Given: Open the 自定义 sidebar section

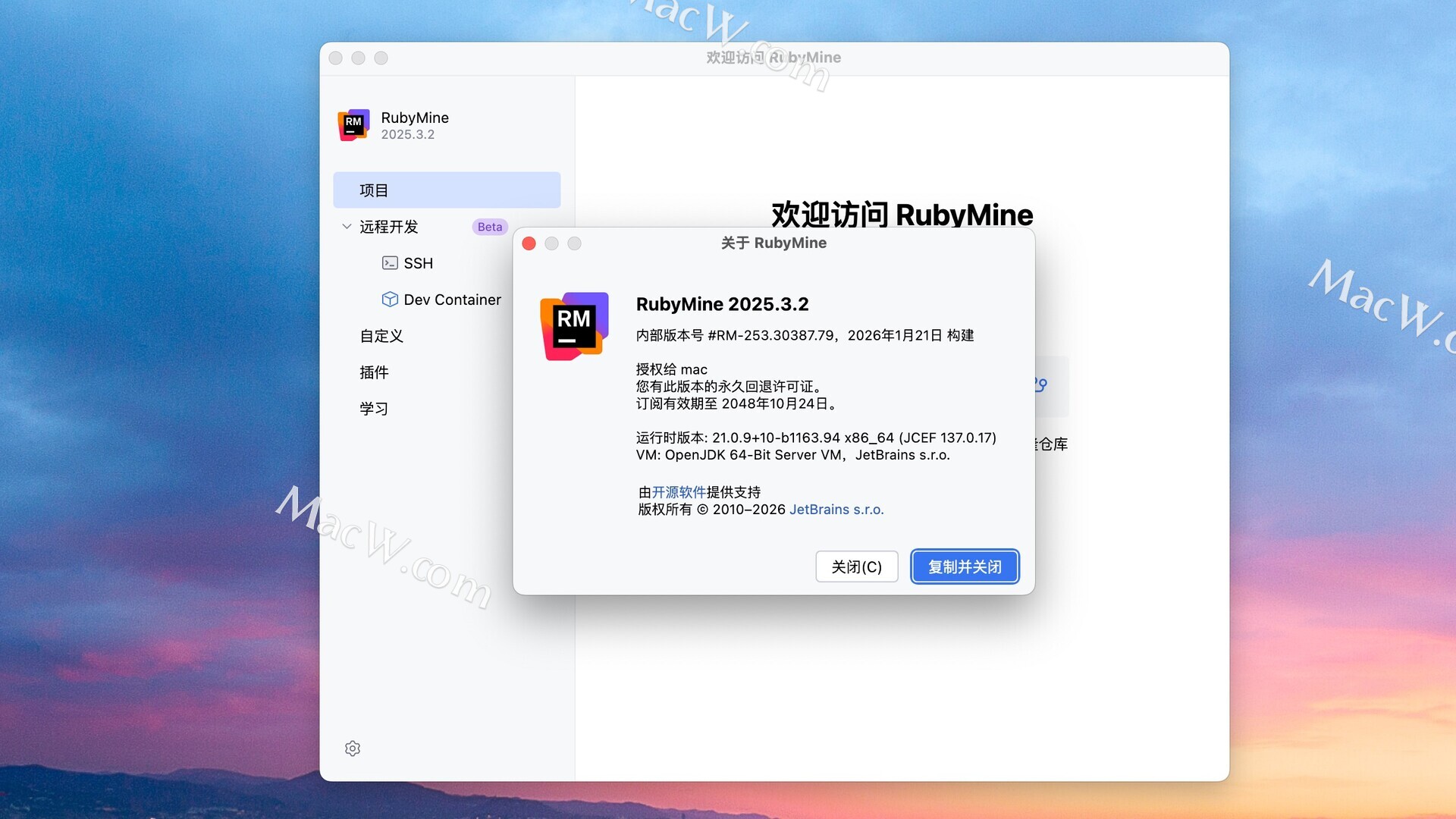Looking at the screenshot, I should [x=381, y=336].
